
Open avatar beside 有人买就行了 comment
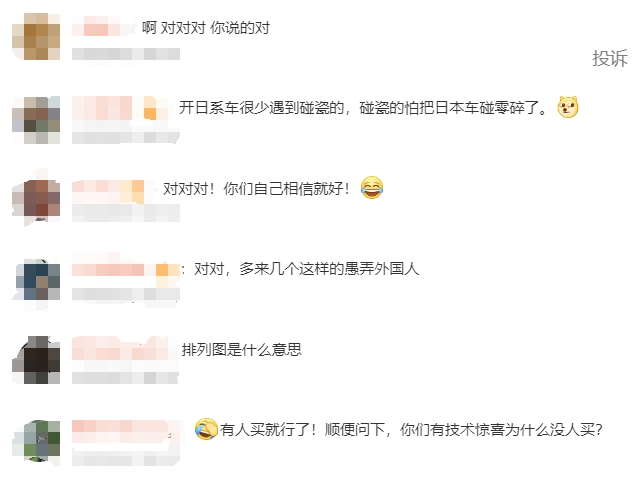tap(36, 441)
